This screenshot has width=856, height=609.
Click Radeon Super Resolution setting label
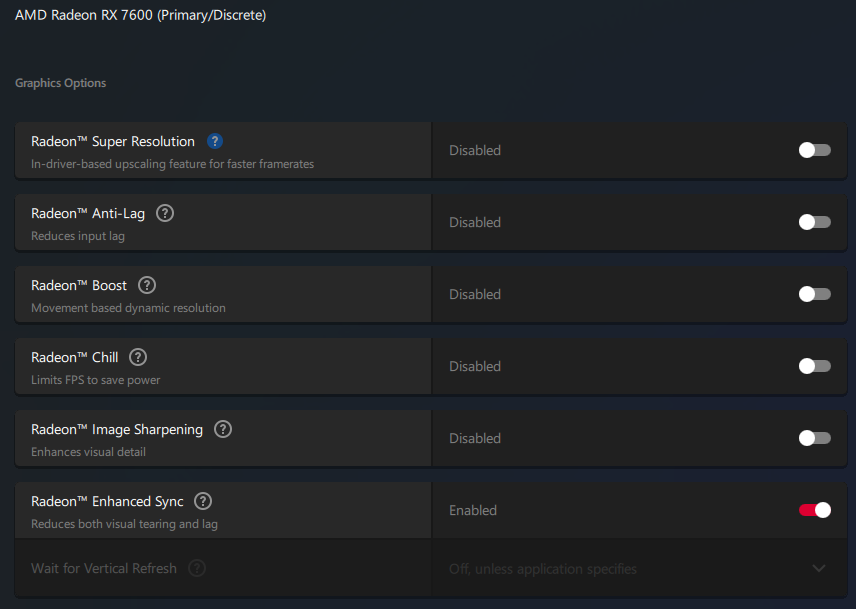point(112,141)
